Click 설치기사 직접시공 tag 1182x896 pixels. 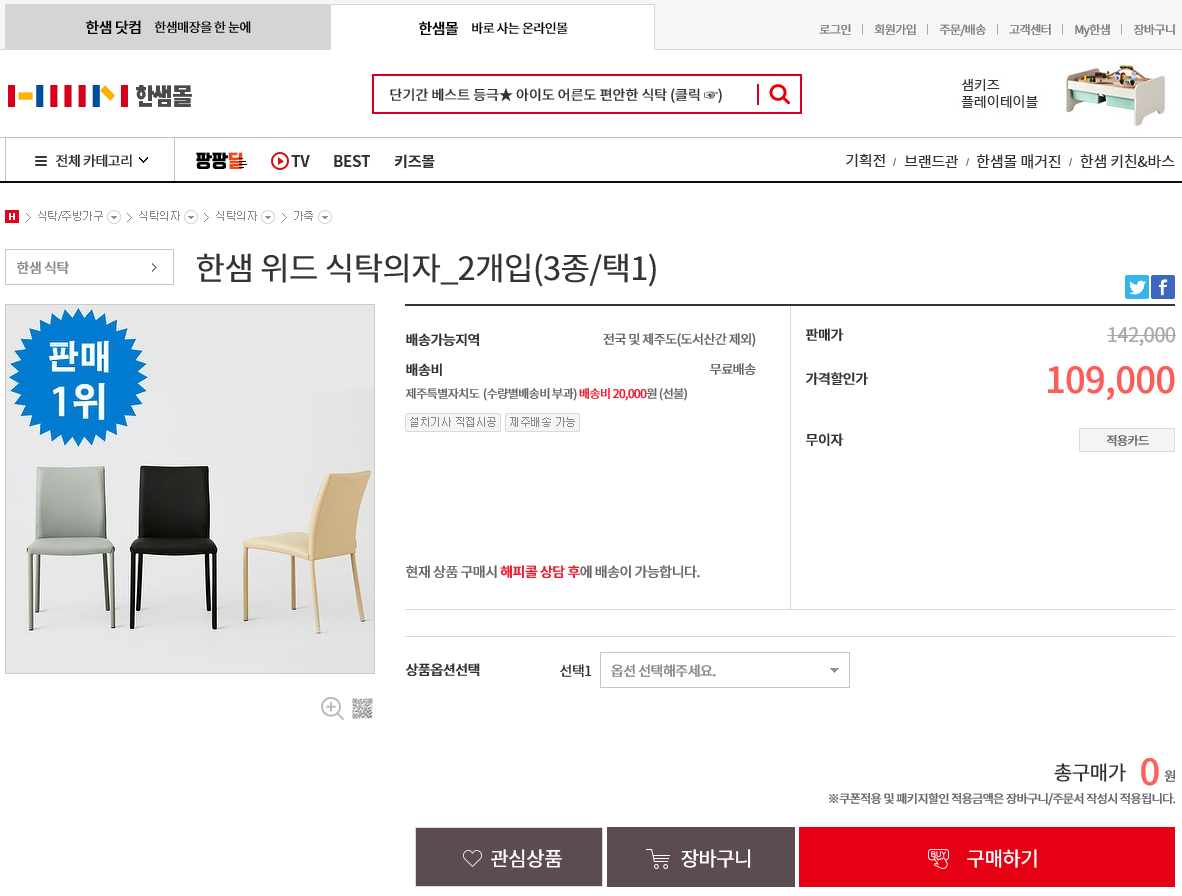(453, 422)
